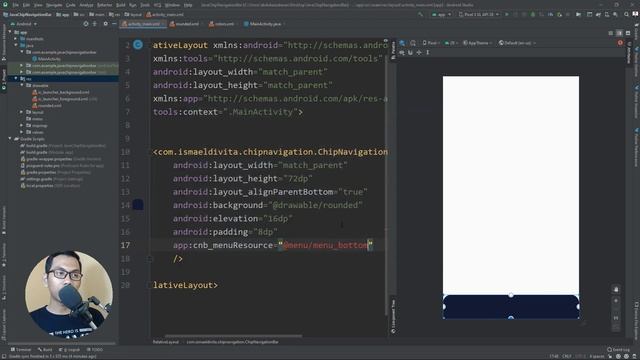Open the Android project view dropdown
Screen dimensions: 640x360
(24, 24)
